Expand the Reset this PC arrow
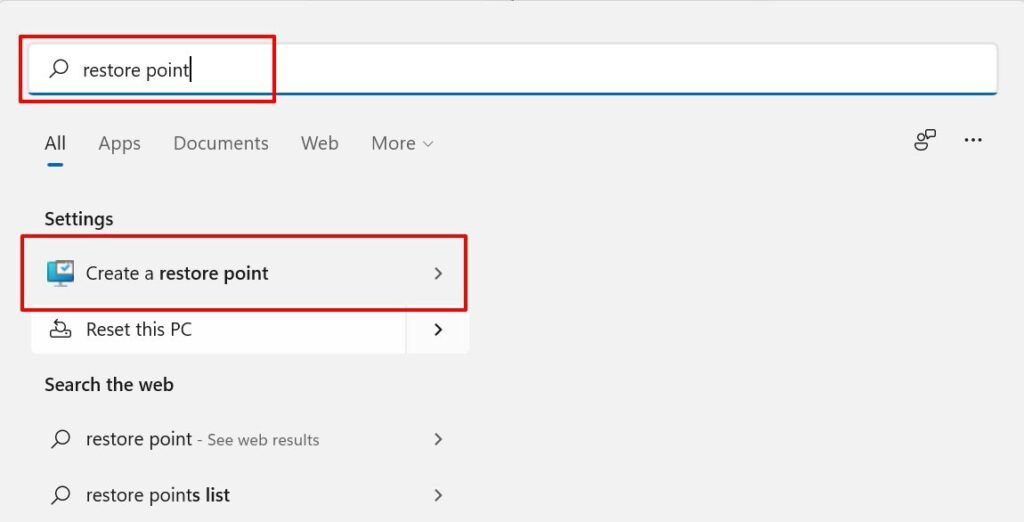Viewport: 1024px width, 522px height. (x=438, y=330)
